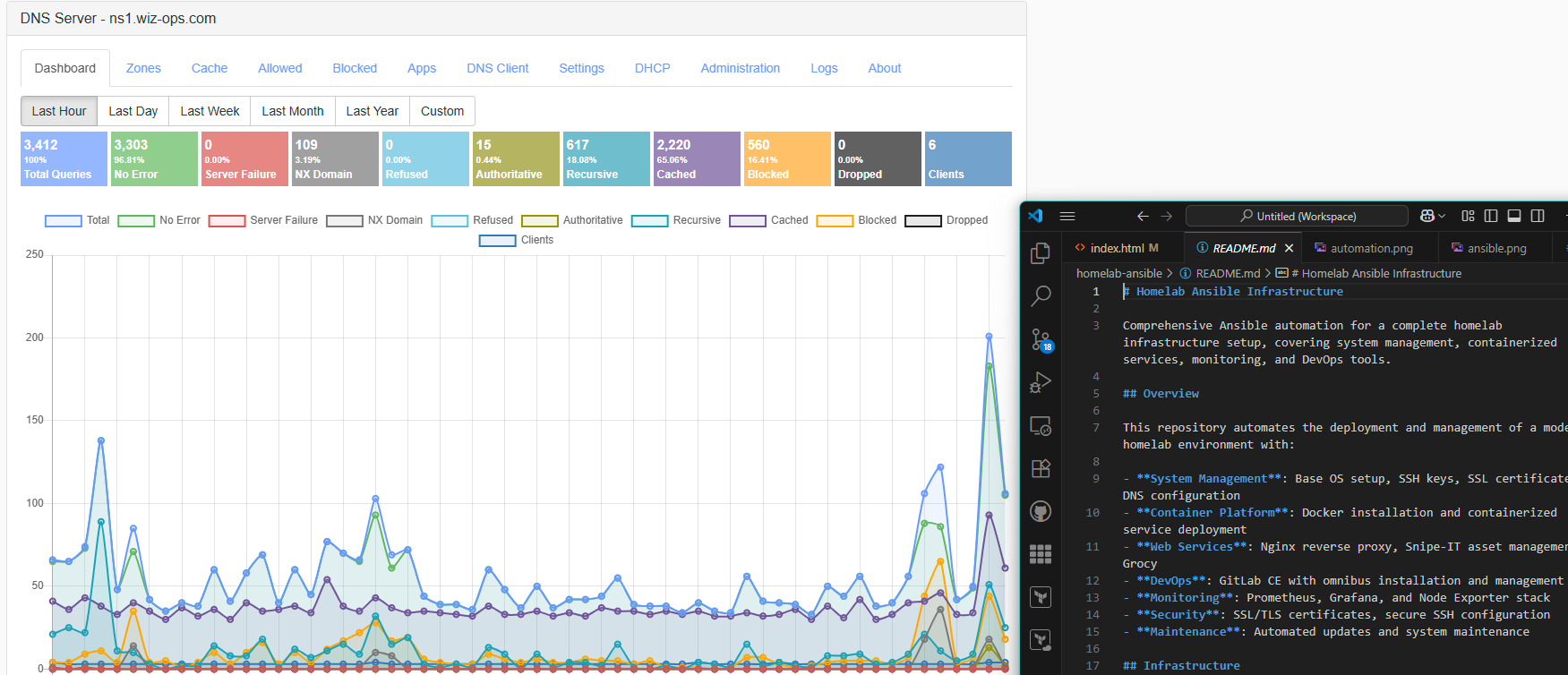Open the upper Terraform icon in activity bar
Screen dimensions: 1568x675
1041,597
